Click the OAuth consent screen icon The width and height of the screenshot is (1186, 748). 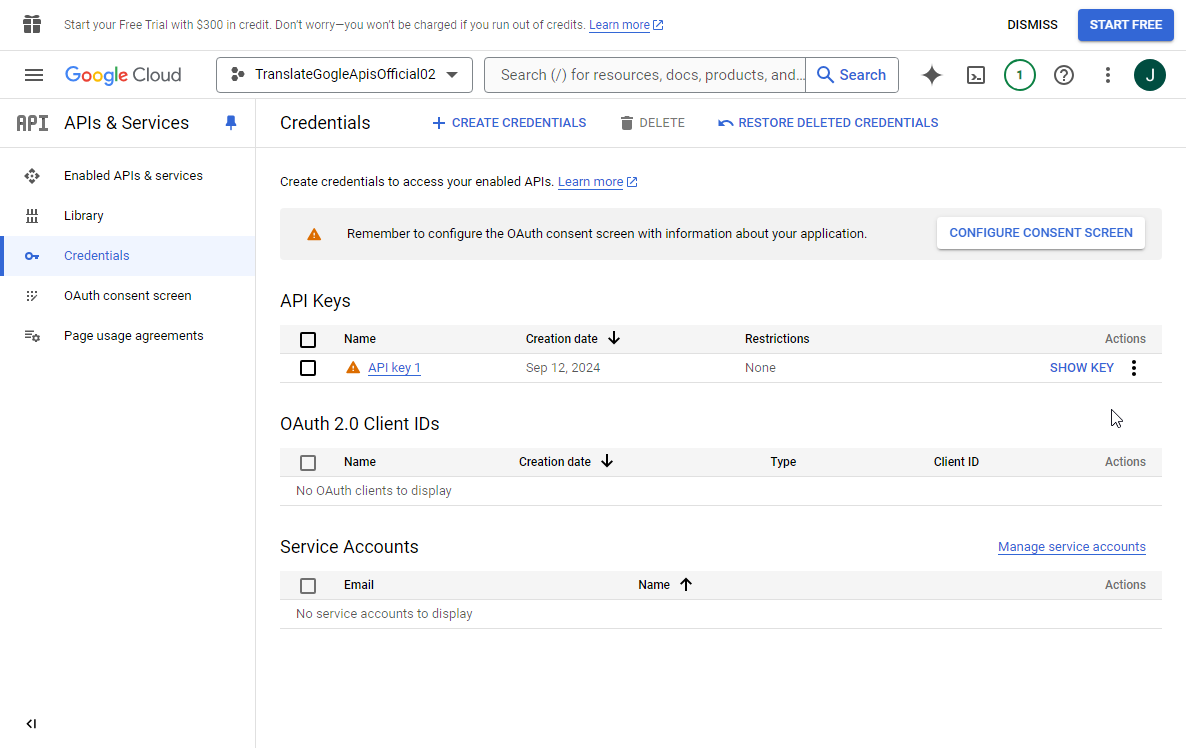tap(32, 296)
